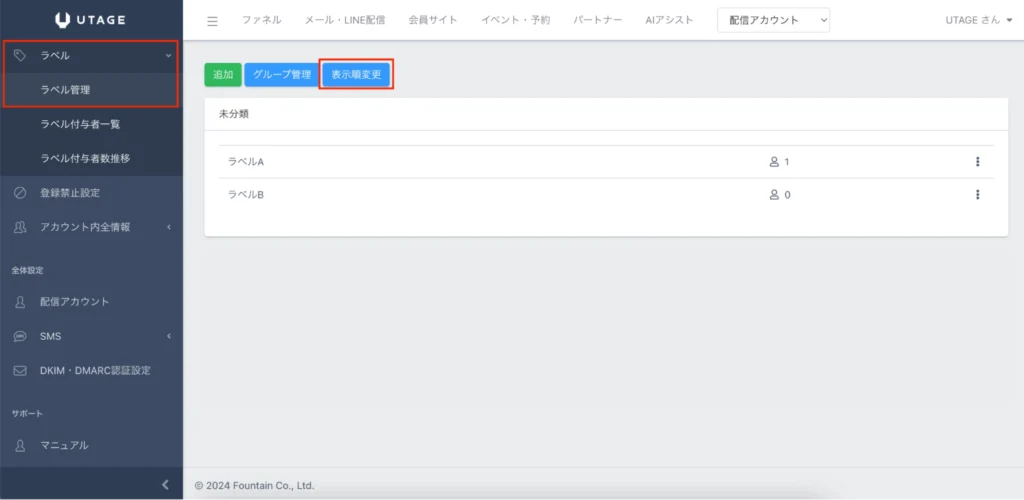The image size is (1024, 500).
Task: Open the パートナー top menu
Action: pyautogui.click(x=598, y=20)
